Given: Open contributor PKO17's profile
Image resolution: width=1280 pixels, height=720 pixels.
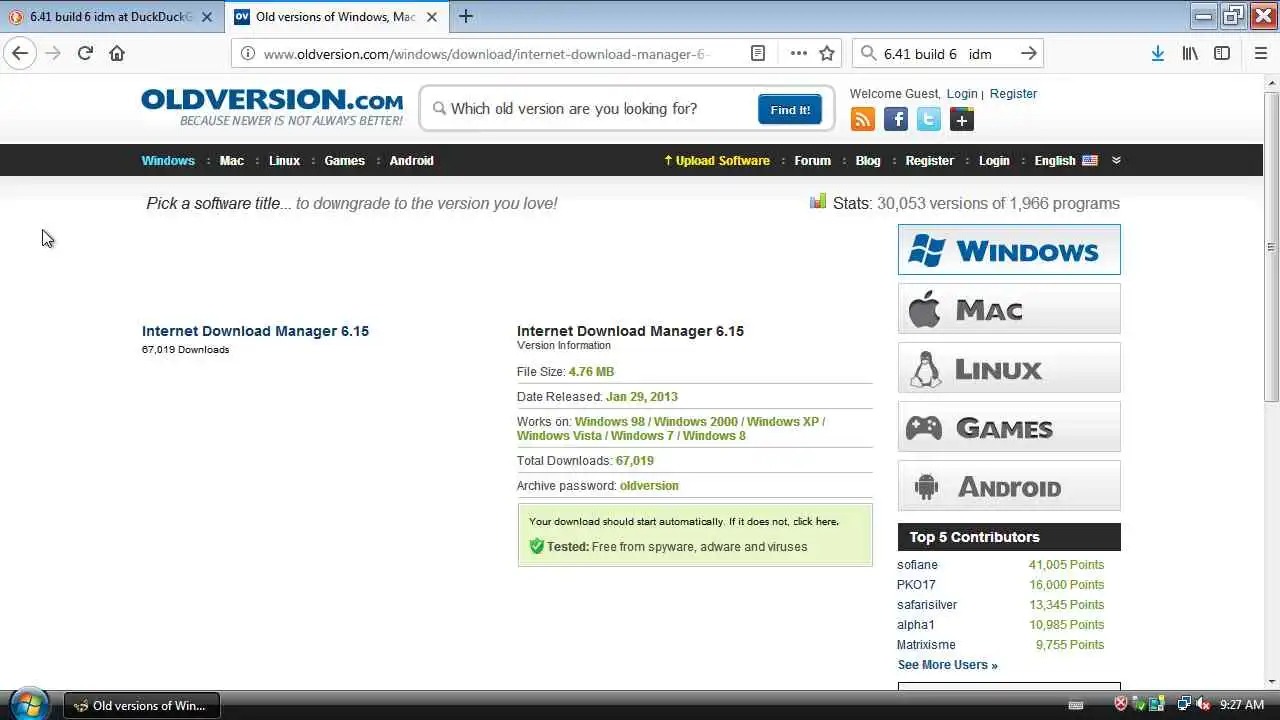Looking at the screenshot, I should tap(916, 584).
